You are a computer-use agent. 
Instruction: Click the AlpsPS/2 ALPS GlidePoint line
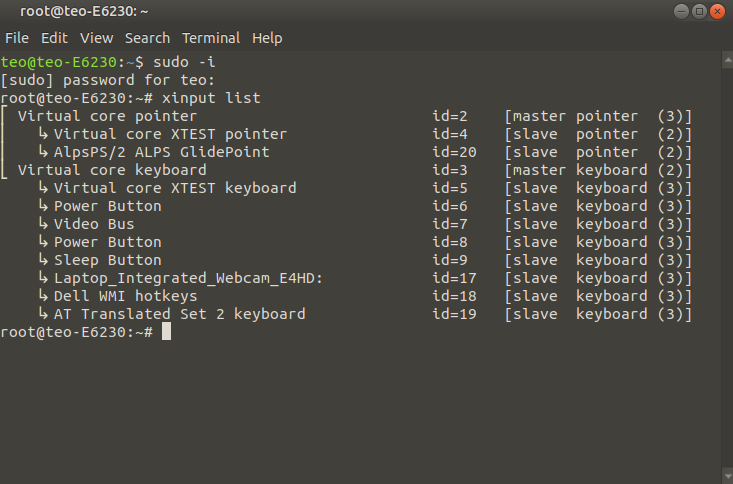161,152
